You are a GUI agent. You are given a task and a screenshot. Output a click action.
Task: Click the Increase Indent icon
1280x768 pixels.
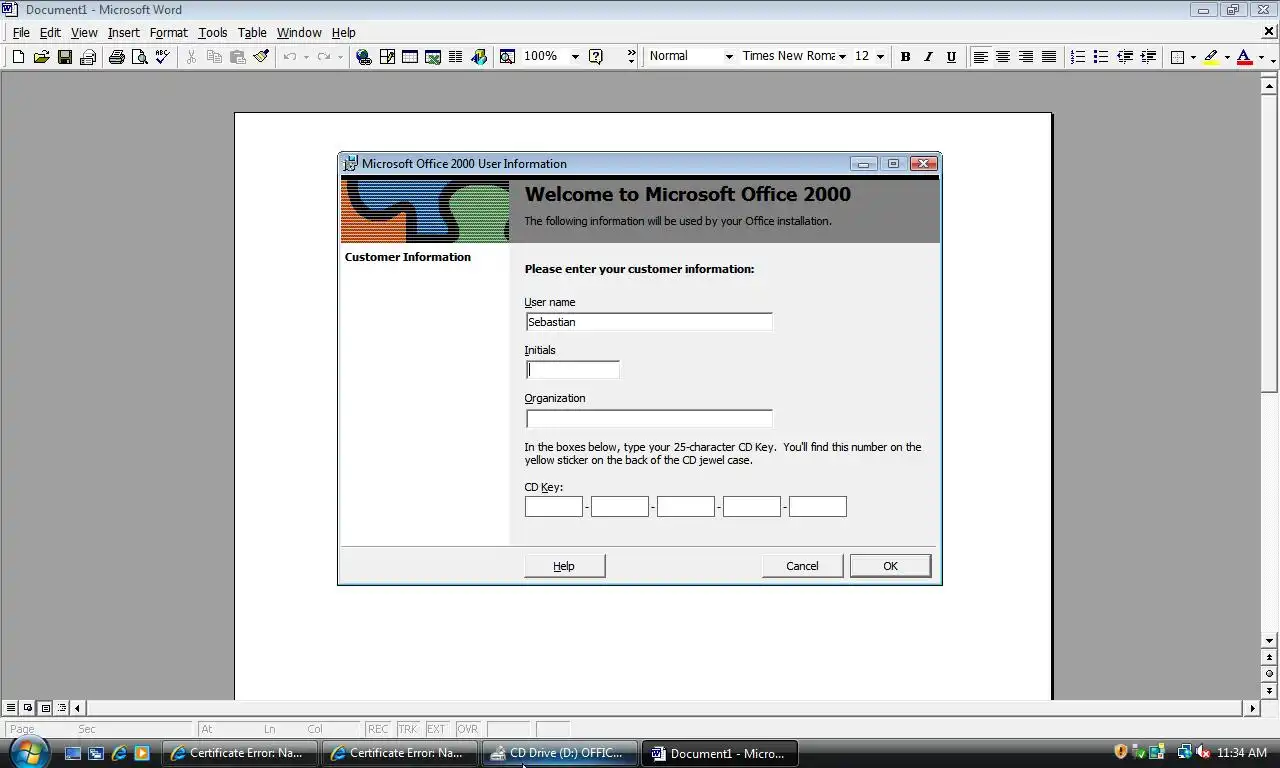pos(1148,57)
